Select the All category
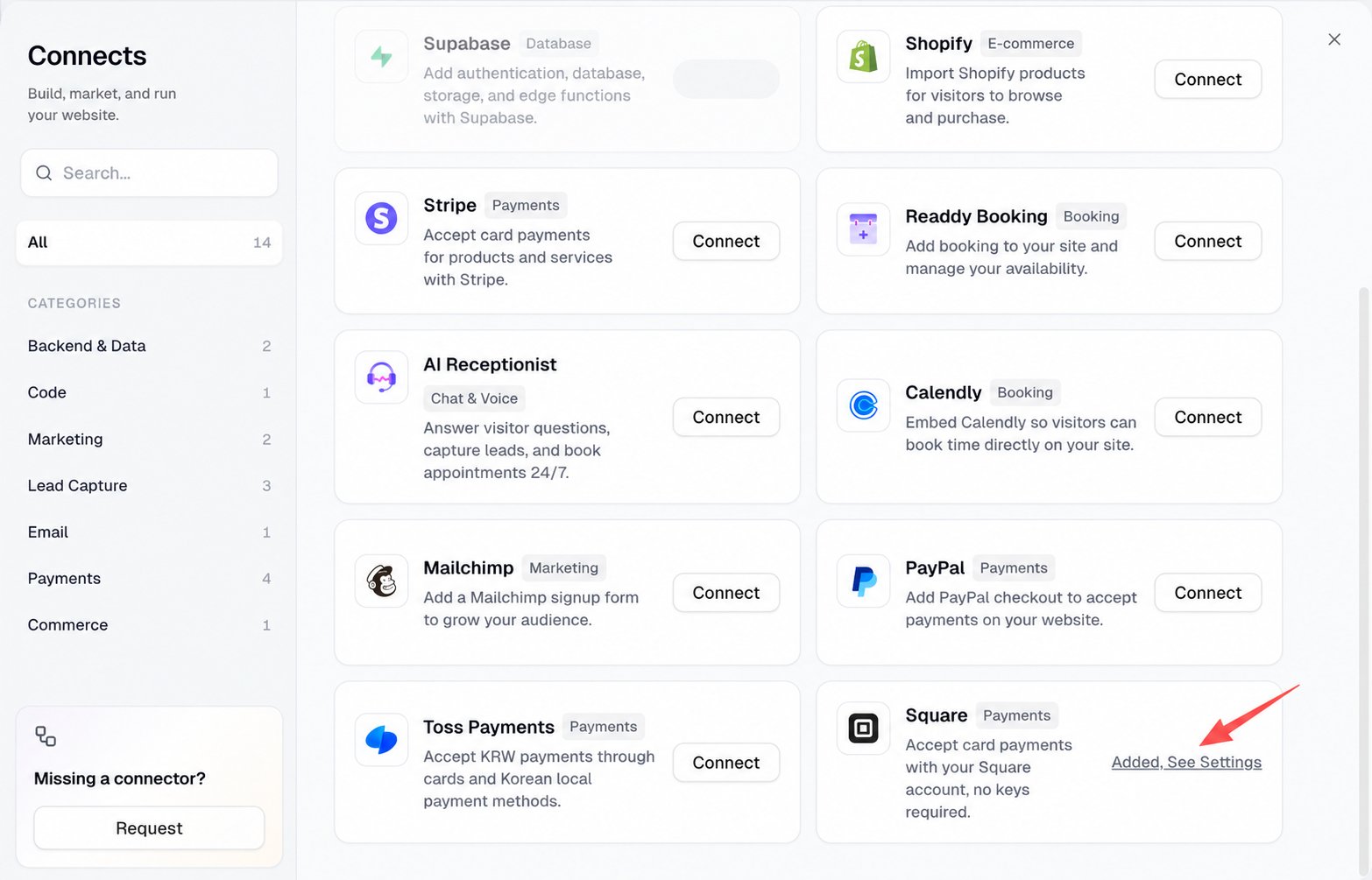The height and width of the screenshot is (880, 1372). [x=149, y=243]
